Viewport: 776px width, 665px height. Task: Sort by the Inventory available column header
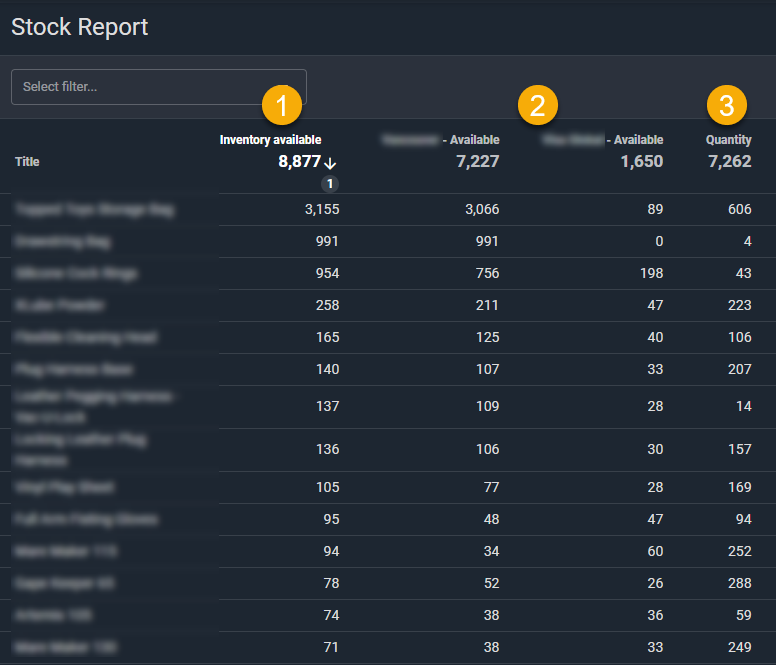tap(270, 140)
